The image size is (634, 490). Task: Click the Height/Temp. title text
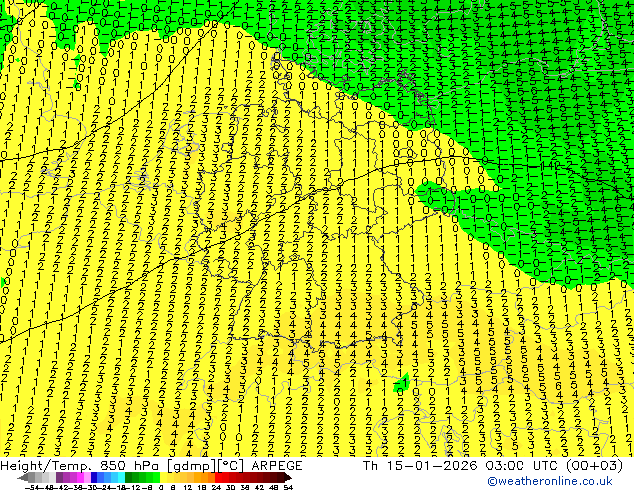pos(48,466)
